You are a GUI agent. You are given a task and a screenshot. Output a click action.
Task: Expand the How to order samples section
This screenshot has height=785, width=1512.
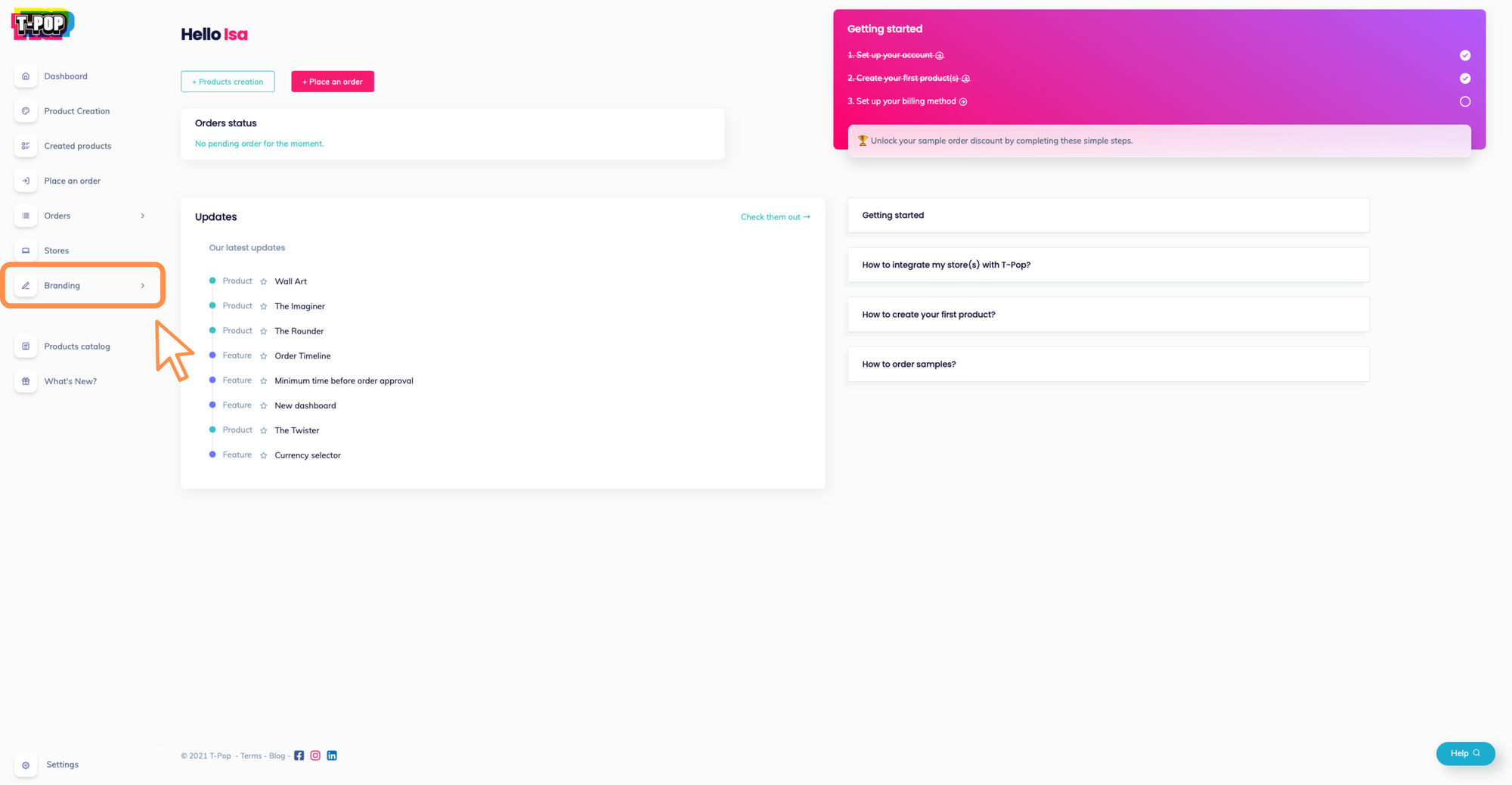coord(1108,365)
